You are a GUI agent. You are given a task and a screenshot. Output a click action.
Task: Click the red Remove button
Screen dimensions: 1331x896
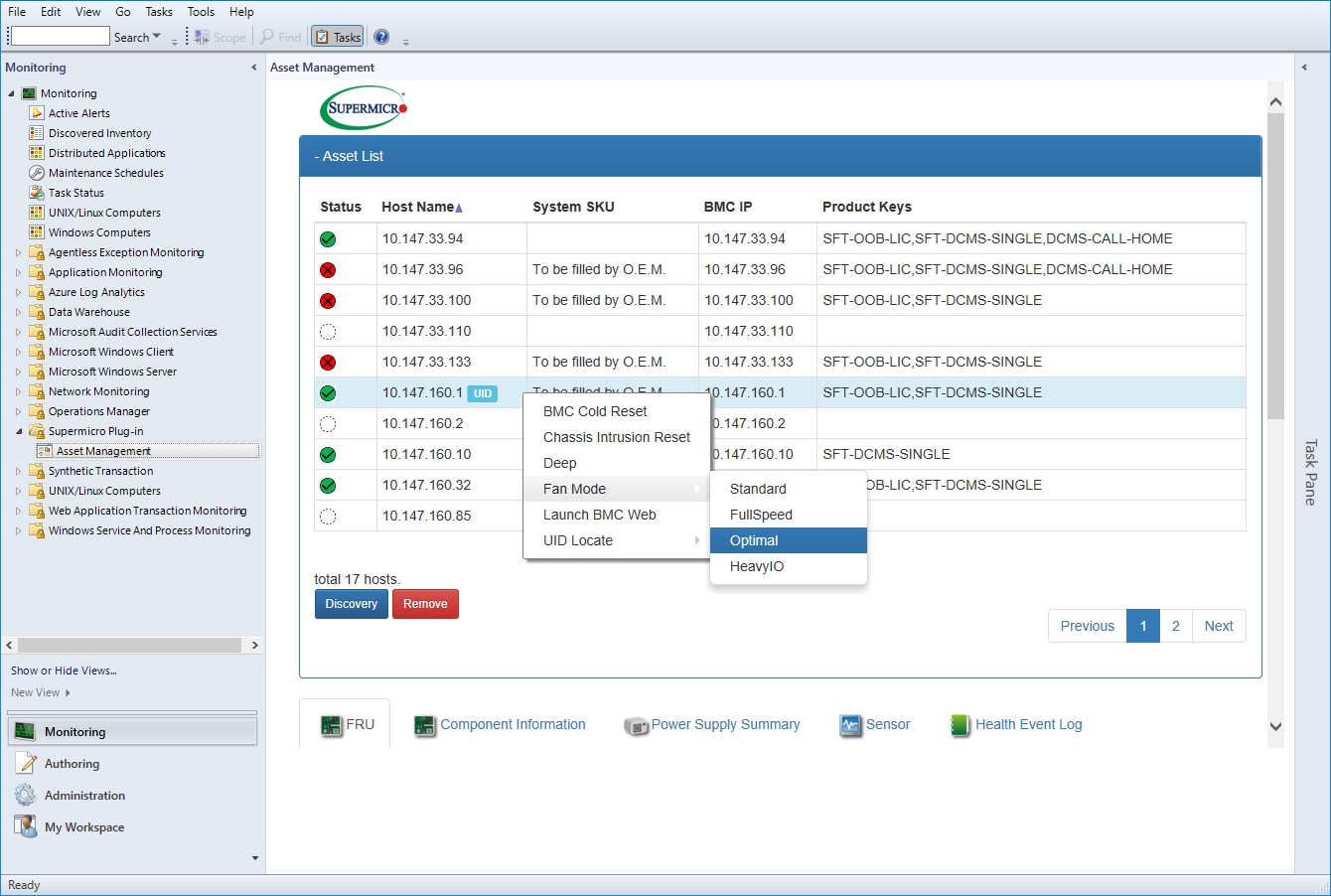(425, 604)
